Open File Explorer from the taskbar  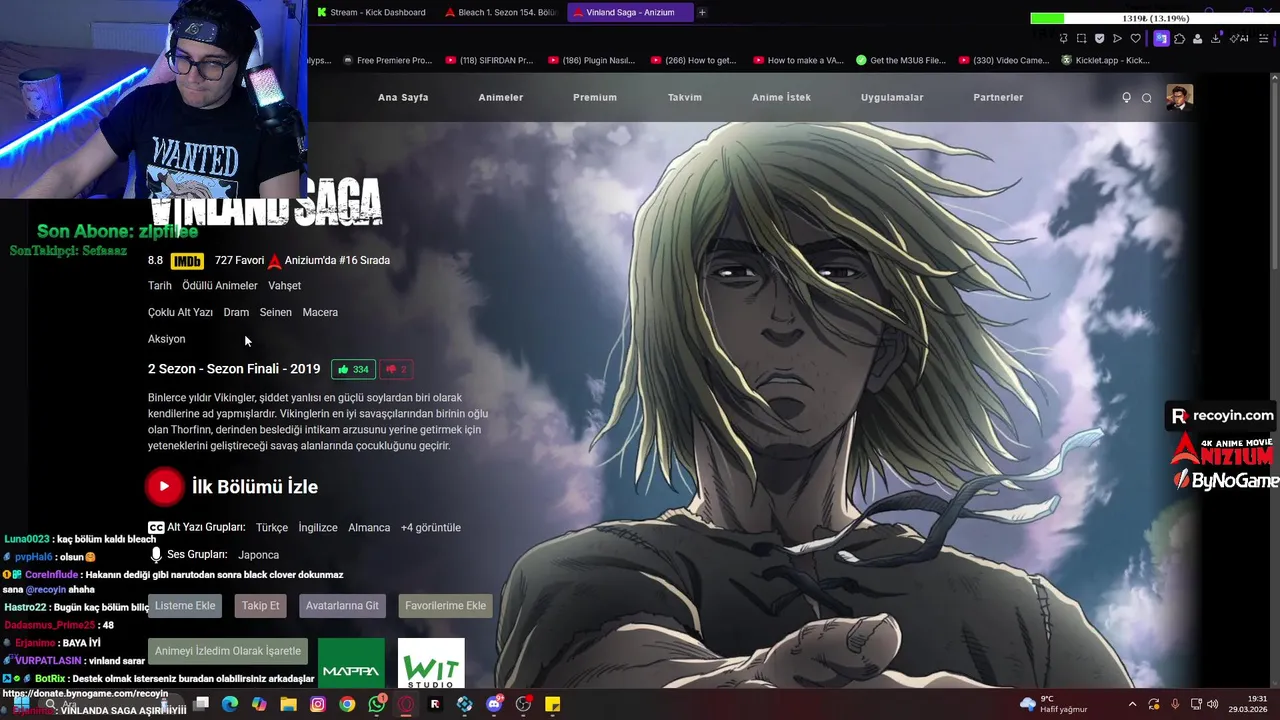(289, 704)
